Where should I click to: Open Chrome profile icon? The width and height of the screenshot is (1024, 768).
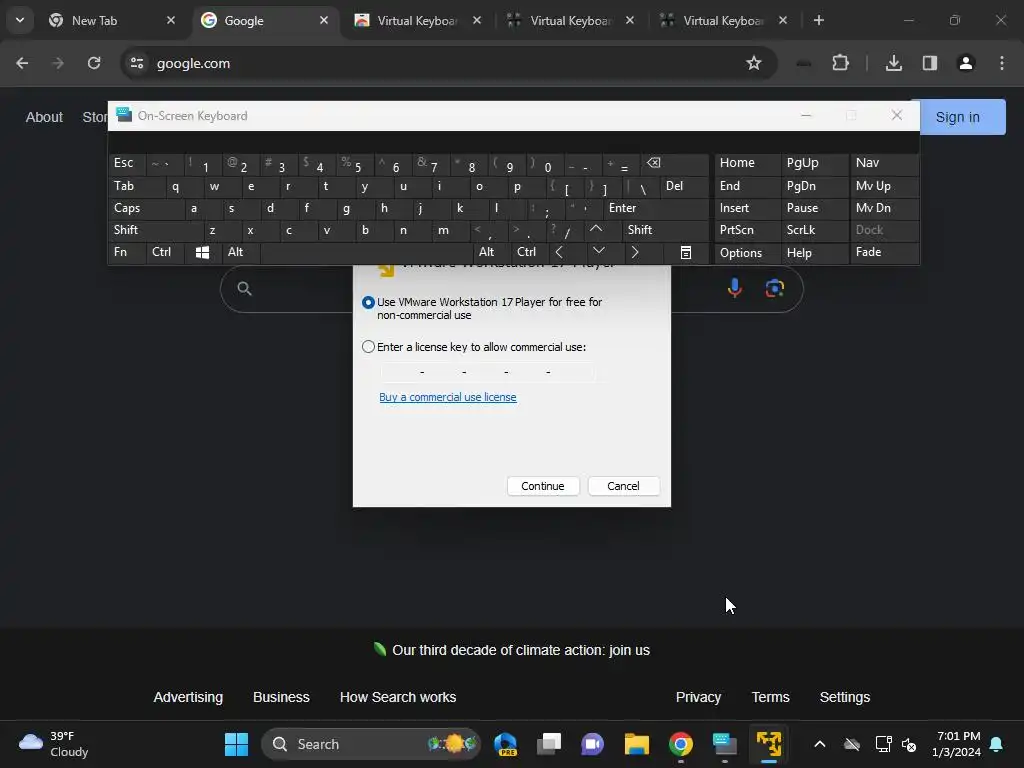[965, 63]
